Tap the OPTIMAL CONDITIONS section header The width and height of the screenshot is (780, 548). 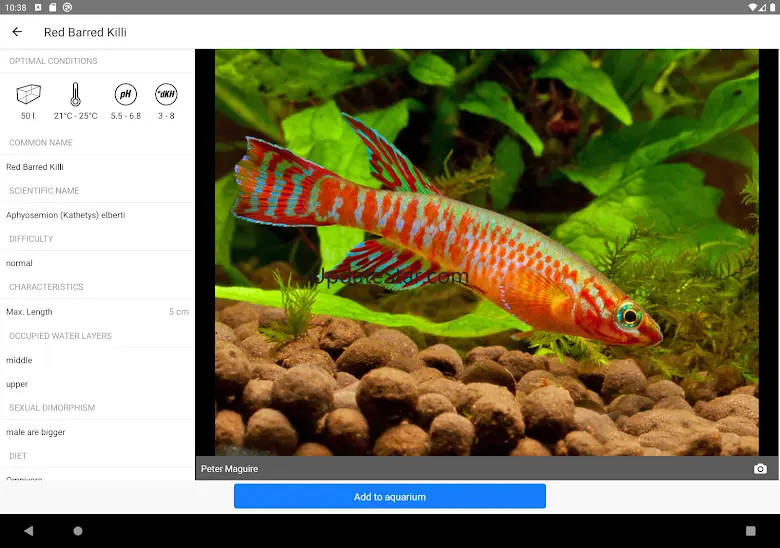click(x=53, y=61)
